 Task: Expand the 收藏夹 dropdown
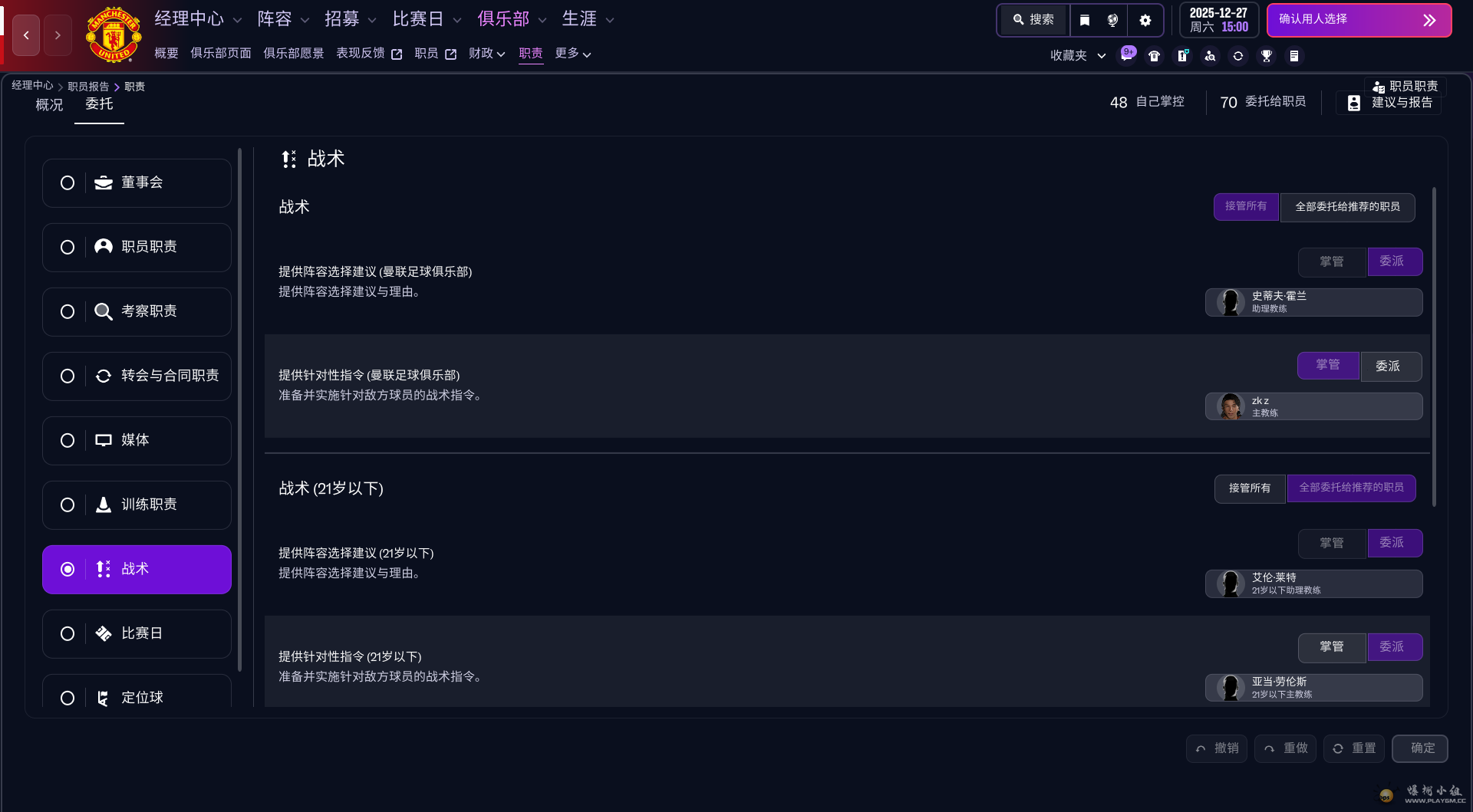pos(1077,56)
